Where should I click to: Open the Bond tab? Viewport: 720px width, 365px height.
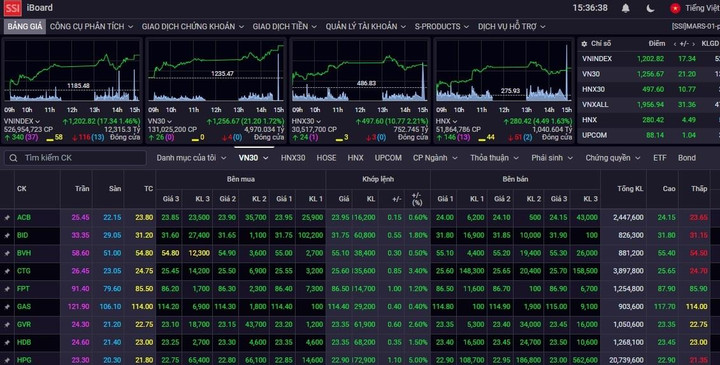click(687, 158)
